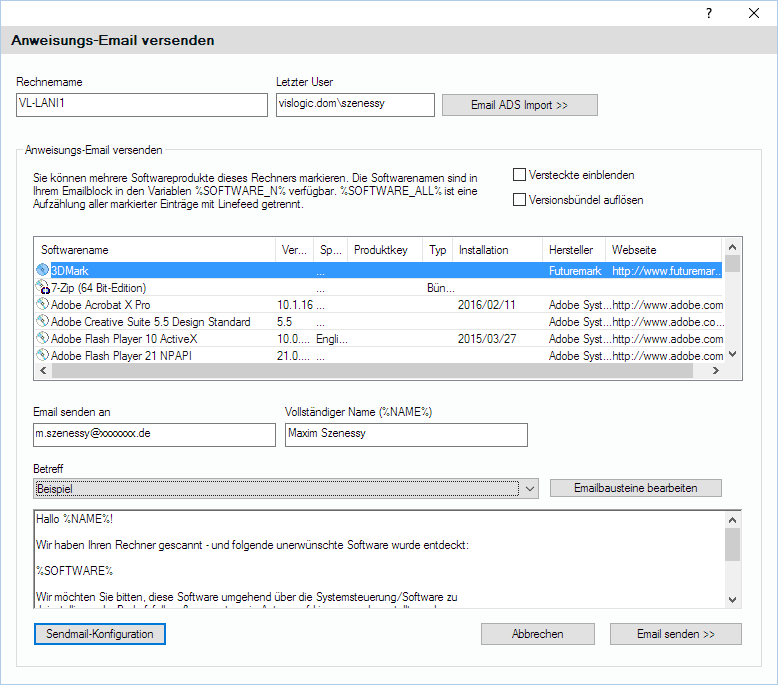Select Adobe Acrobat X Pro entry
Screen dimensions: 778x685
[101, 305]
